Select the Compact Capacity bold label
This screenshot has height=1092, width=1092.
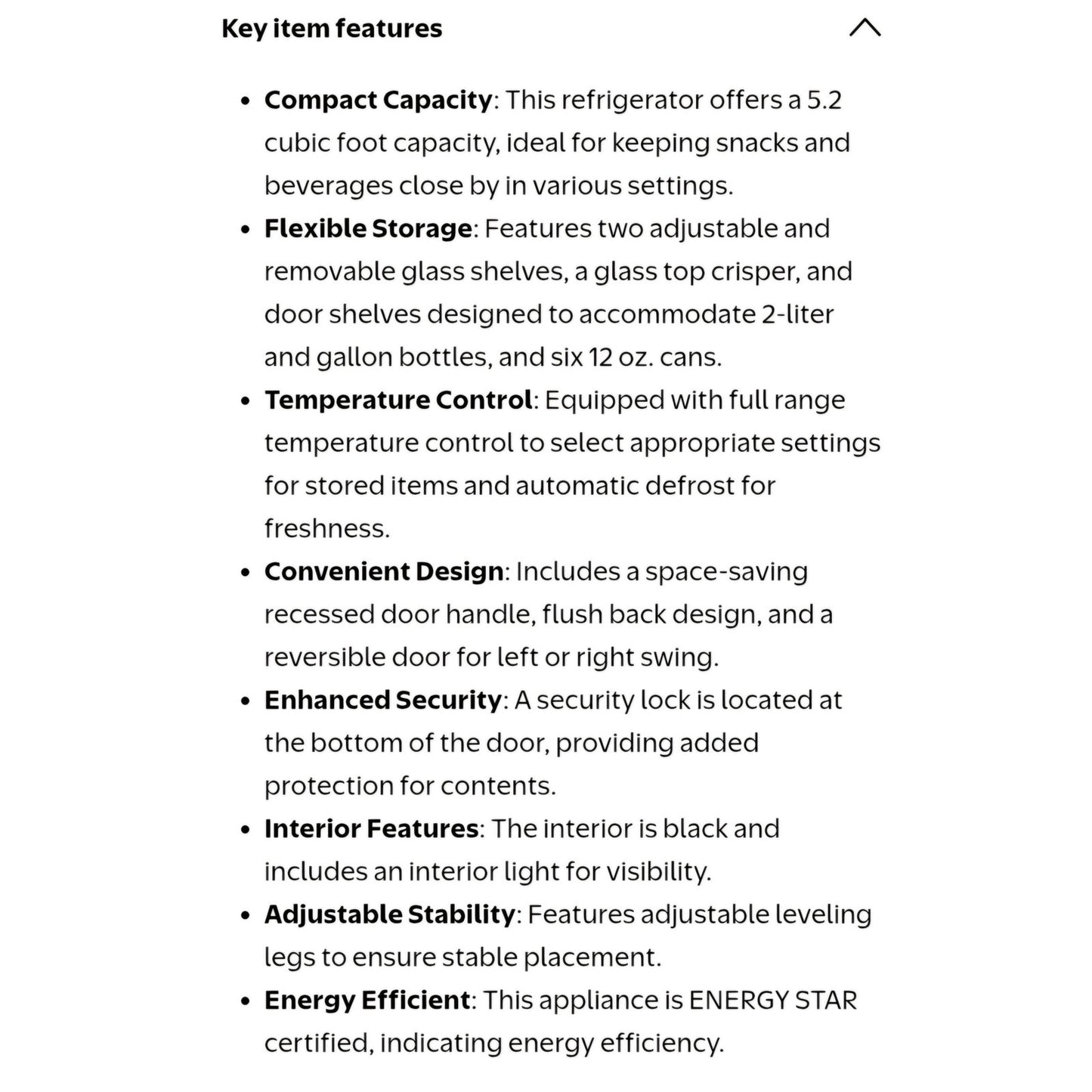pyautogui.click(x=379, y=100)
